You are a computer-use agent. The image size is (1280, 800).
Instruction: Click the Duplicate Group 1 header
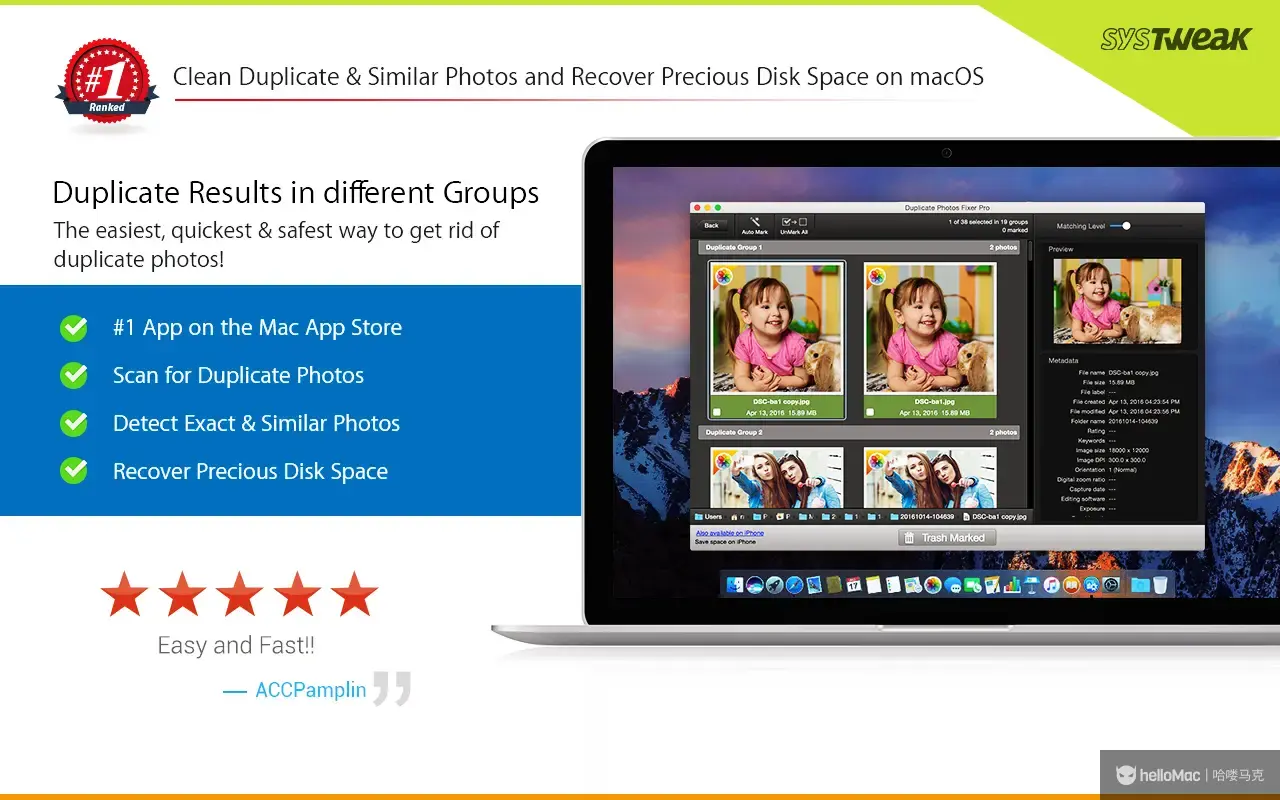click(x=859, y=247)
